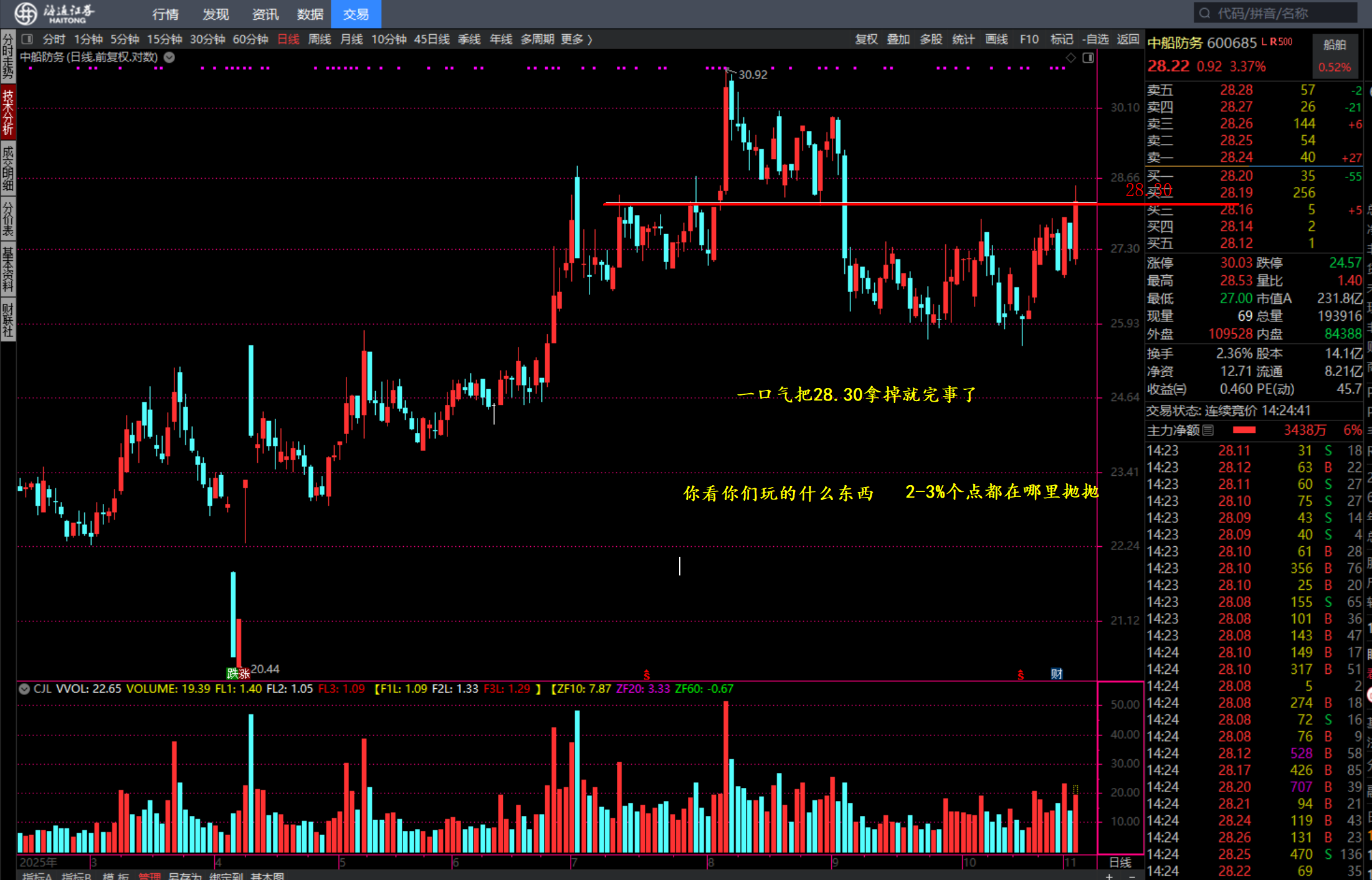Click the 画线 drawing tools button
The width and height of the screenshot is (1372, 880).
[x=996, y=39]
